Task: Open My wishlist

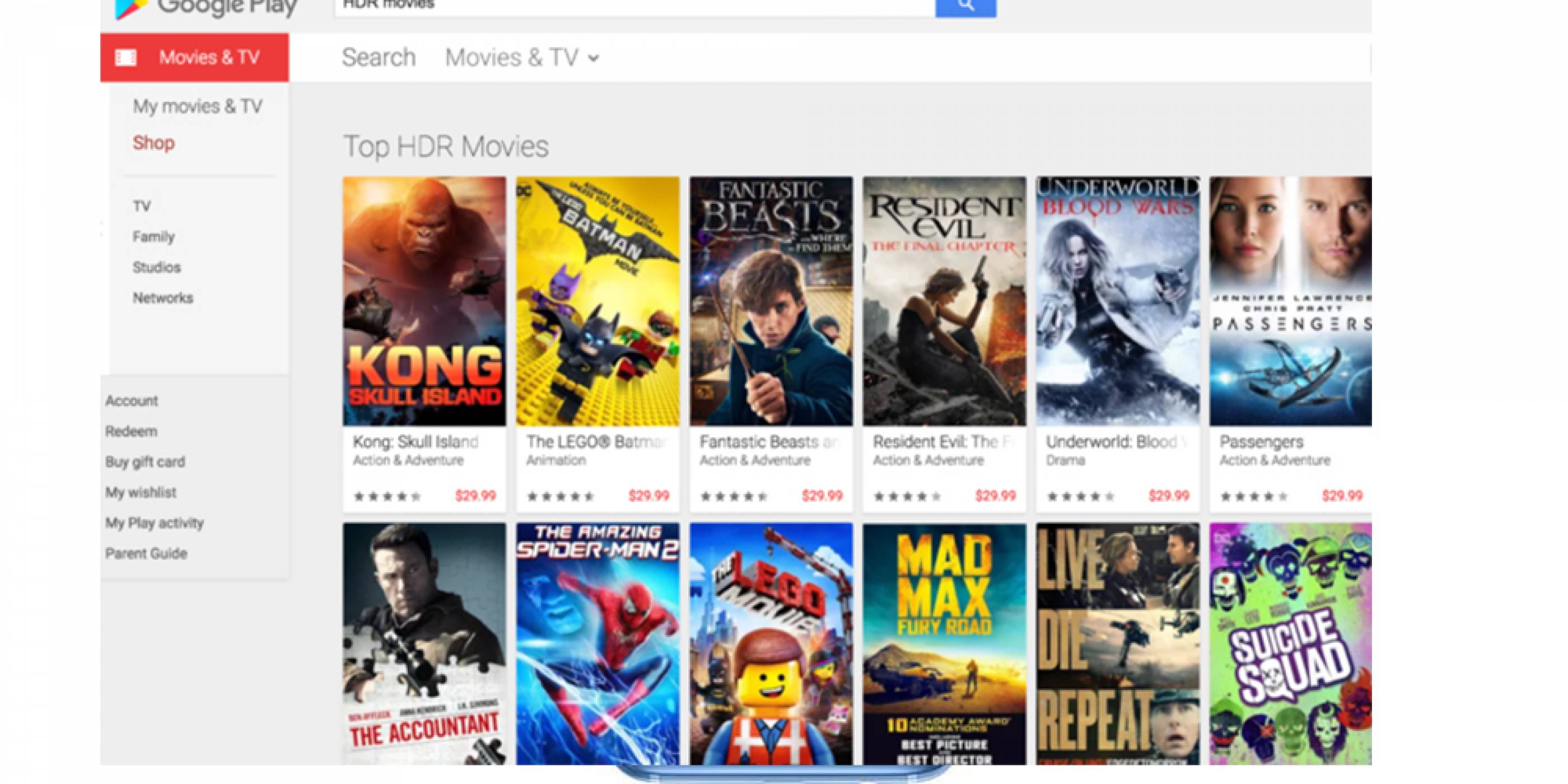Action: pos(141,492)
